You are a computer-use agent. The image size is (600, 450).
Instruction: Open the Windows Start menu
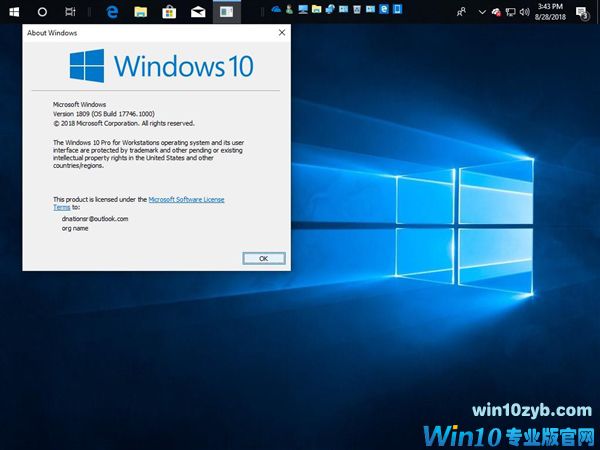[14, 12]
